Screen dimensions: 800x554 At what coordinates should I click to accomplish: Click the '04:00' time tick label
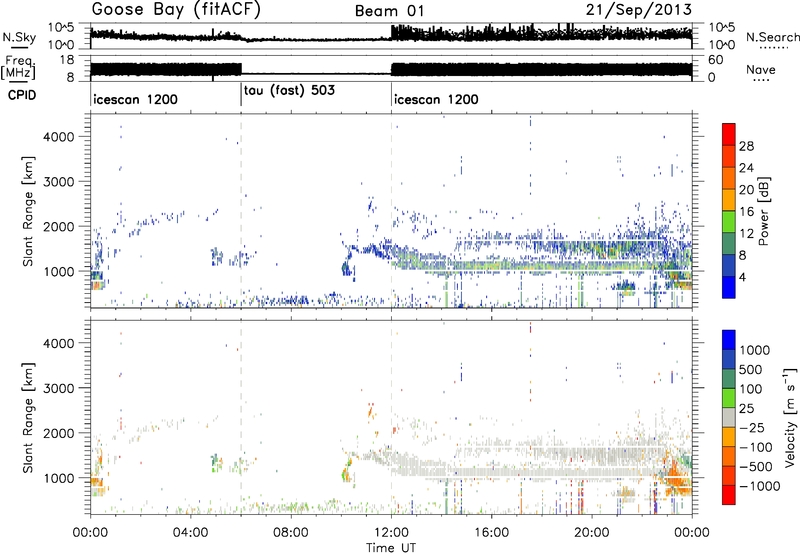[190, 533]
